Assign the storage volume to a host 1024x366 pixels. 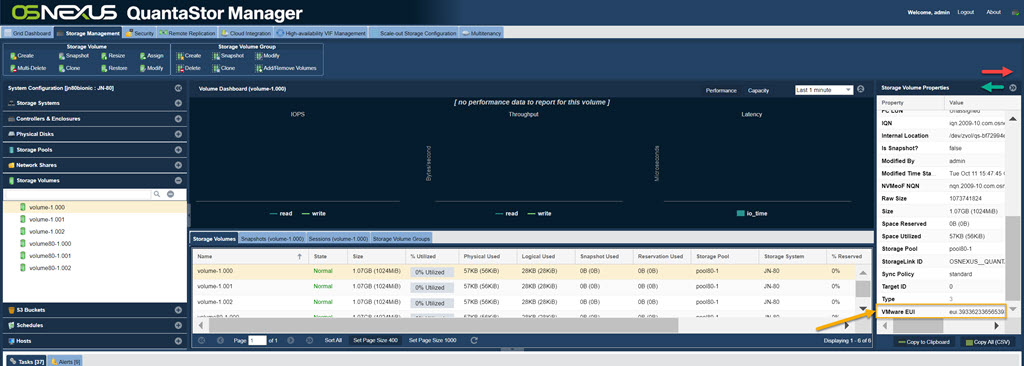(x=152, y=56)
